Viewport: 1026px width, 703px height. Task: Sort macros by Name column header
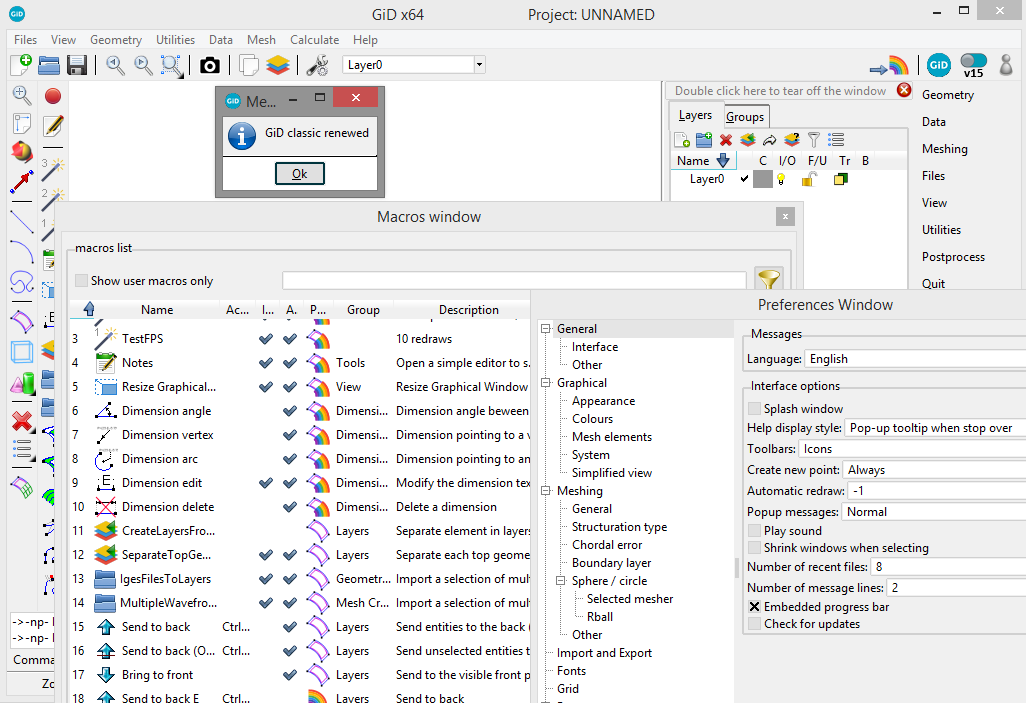[157, 310]
